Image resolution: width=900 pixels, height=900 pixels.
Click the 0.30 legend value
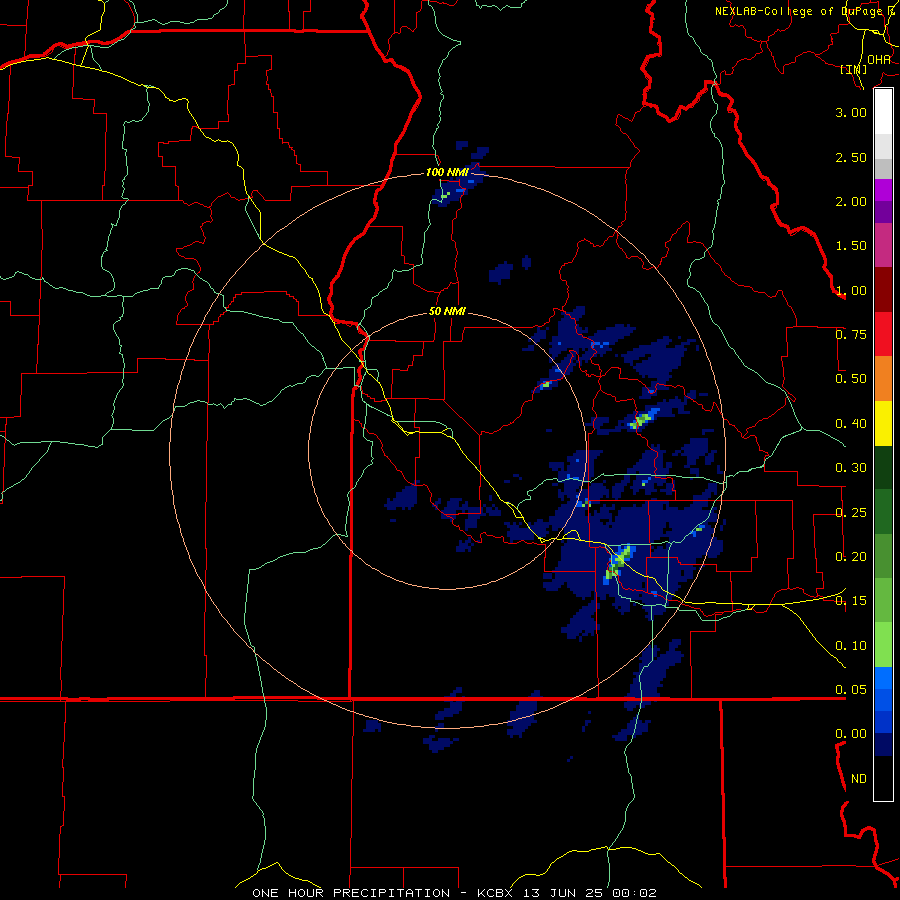click(851, 468)
